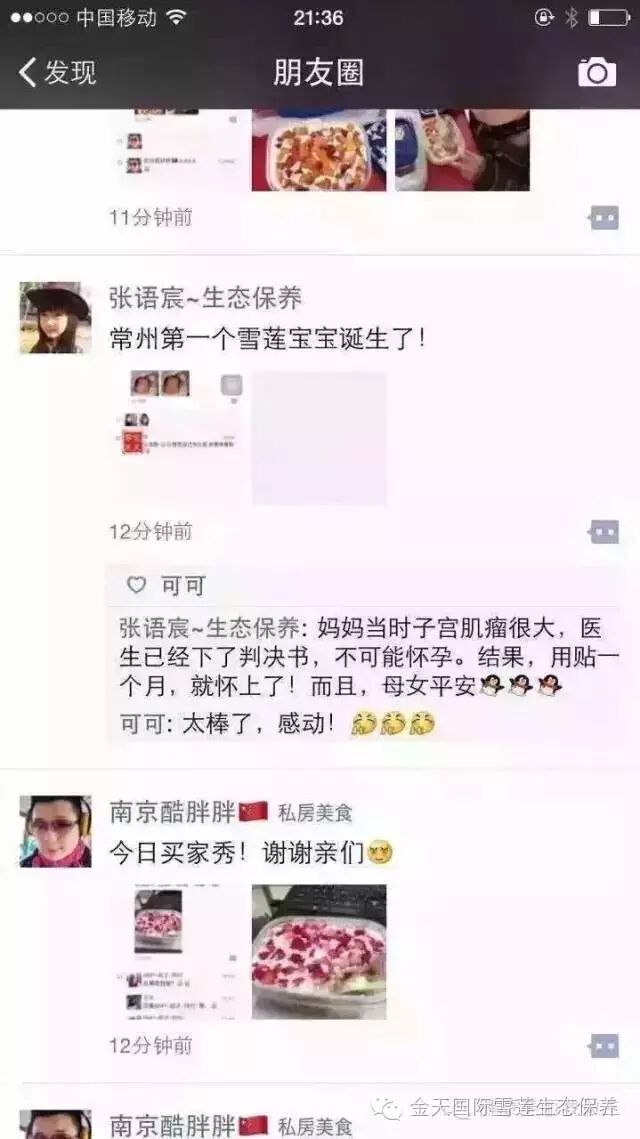The image size is (640, 1139).
Task: Open comment bubble on 张语宸's 雪莲宝宝 post
Action: pyautogui.click(x=604, y=532)
